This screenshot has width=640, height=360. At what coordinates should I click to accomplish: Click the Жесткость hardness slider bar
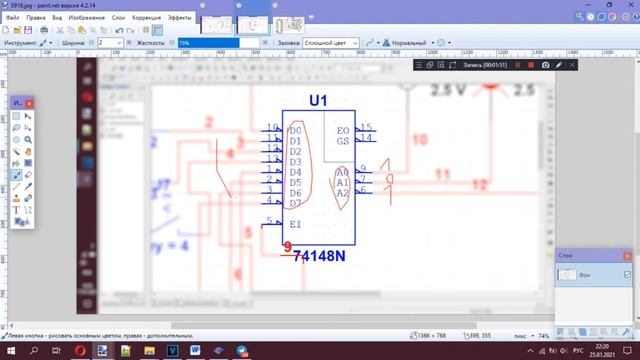point(219,43)
